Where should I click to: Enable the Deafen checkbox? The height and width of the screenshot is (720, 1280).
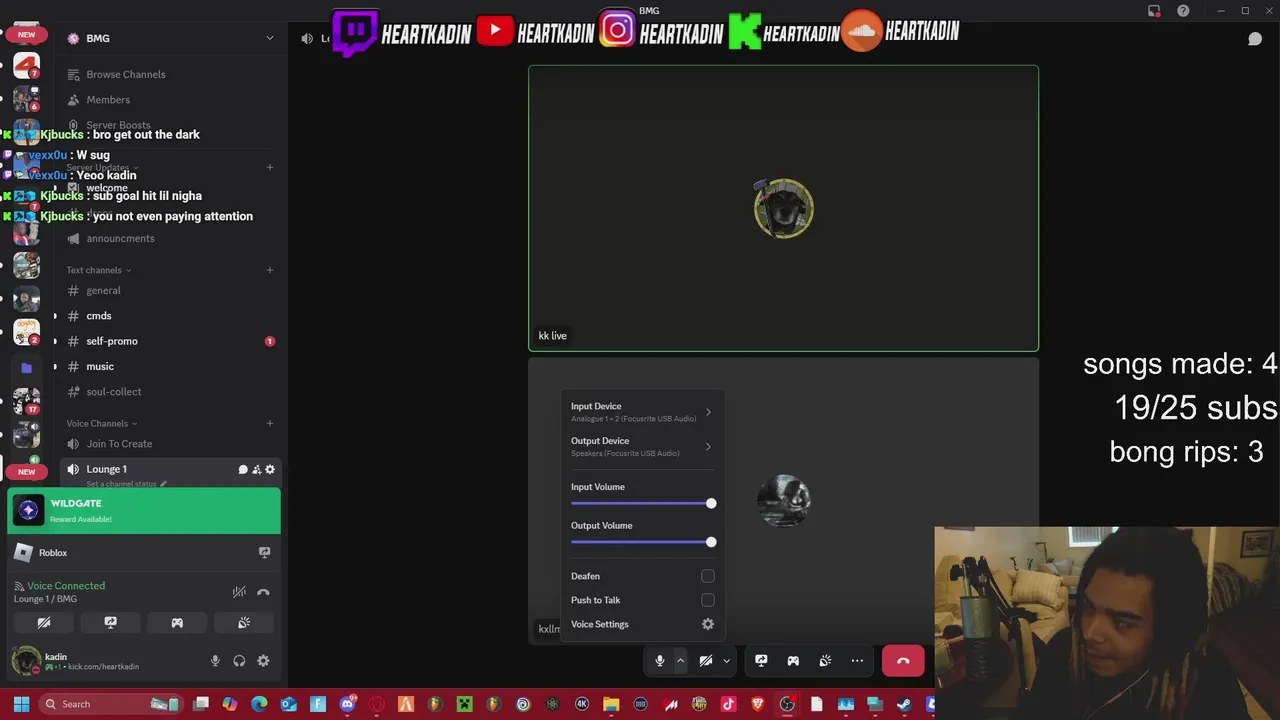708,576
